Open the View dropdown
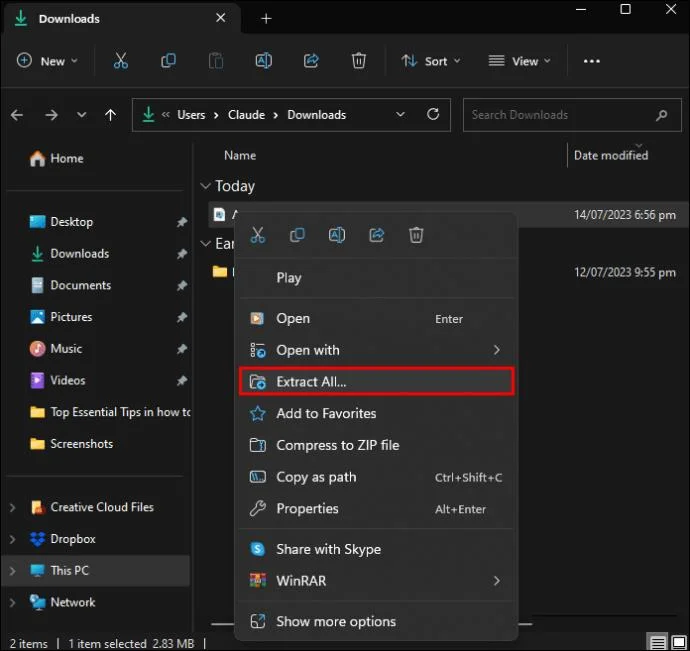690x651 pixels. (520, 61)
